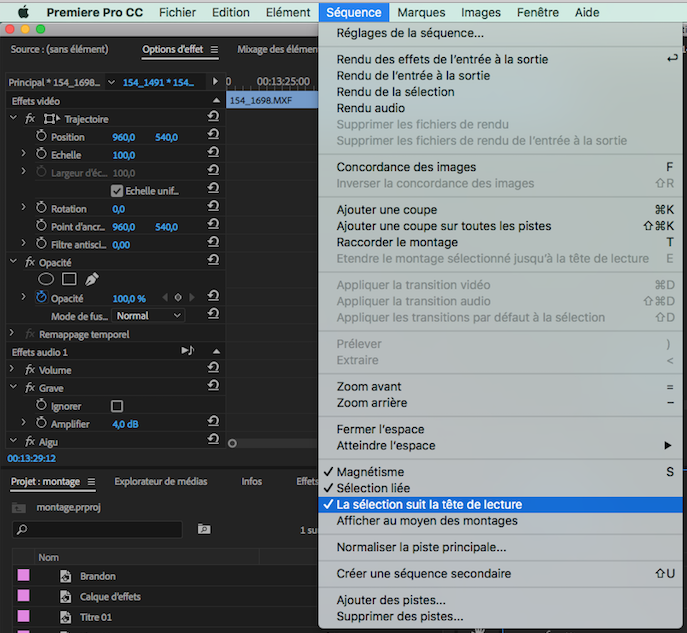Select the 154_1698.MXF clip bar
The width and height of the screenshot is (687, 633).
click(x=272, y=100)
